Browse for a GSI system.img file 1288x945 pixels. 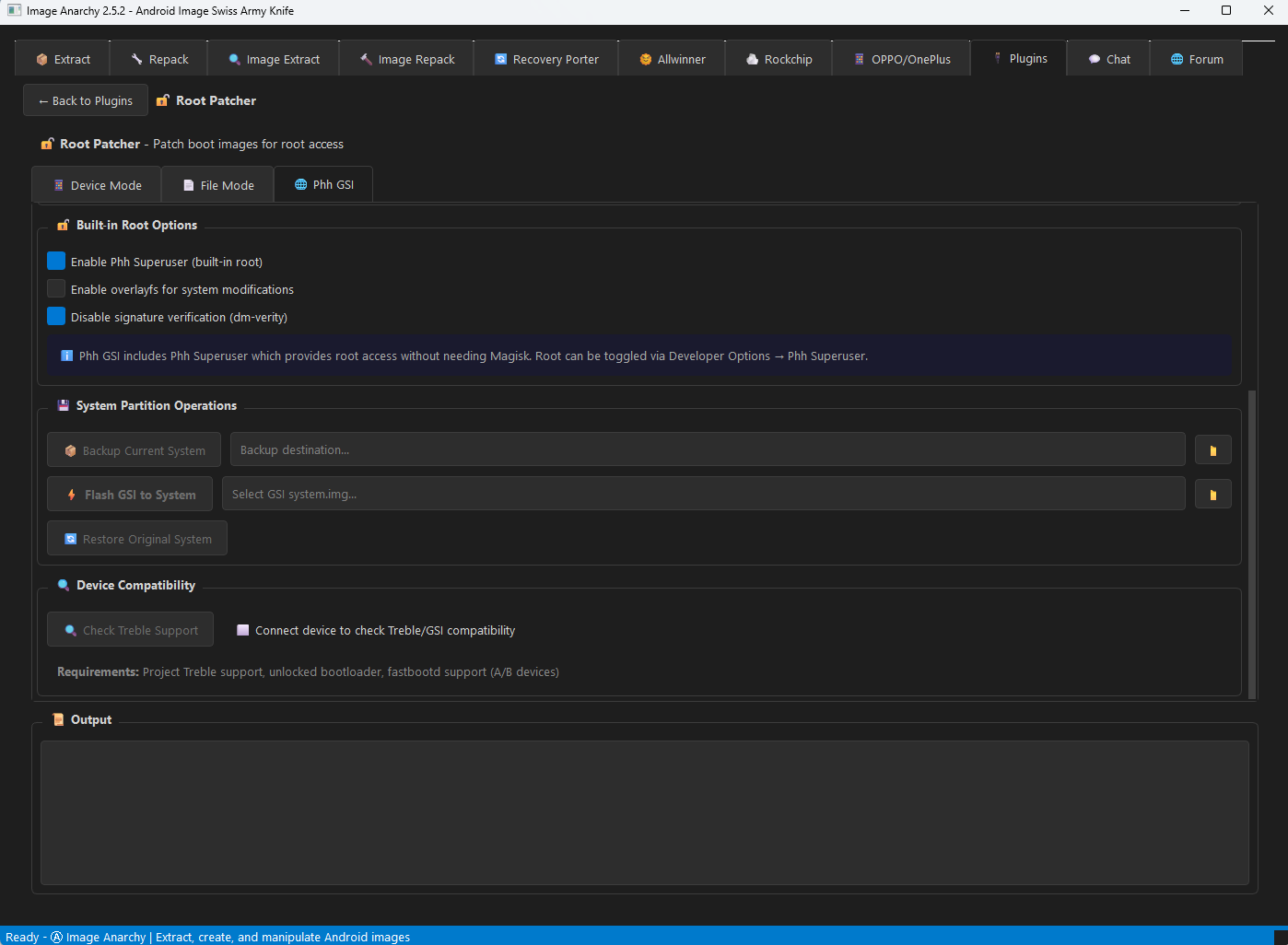point(1212,494)
